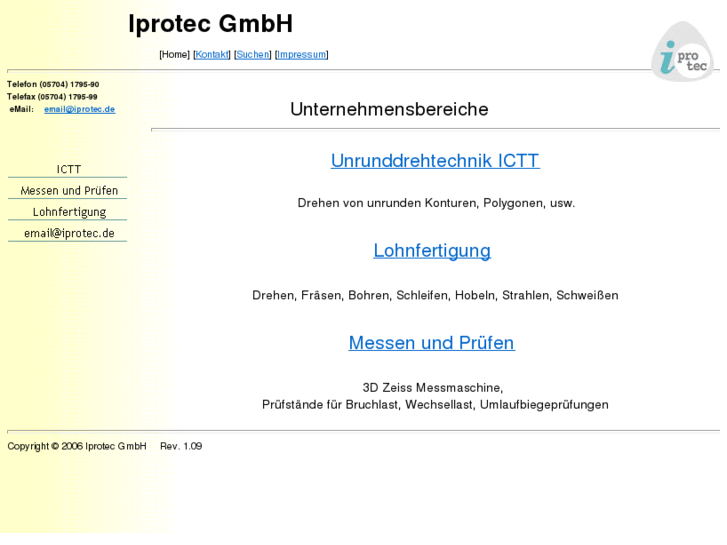The width and height of the screenshot is (727, 545).
Task: Click the Telefax (05704) 1795-99 text
Action: pyautogui.click(x=52, y=97)
